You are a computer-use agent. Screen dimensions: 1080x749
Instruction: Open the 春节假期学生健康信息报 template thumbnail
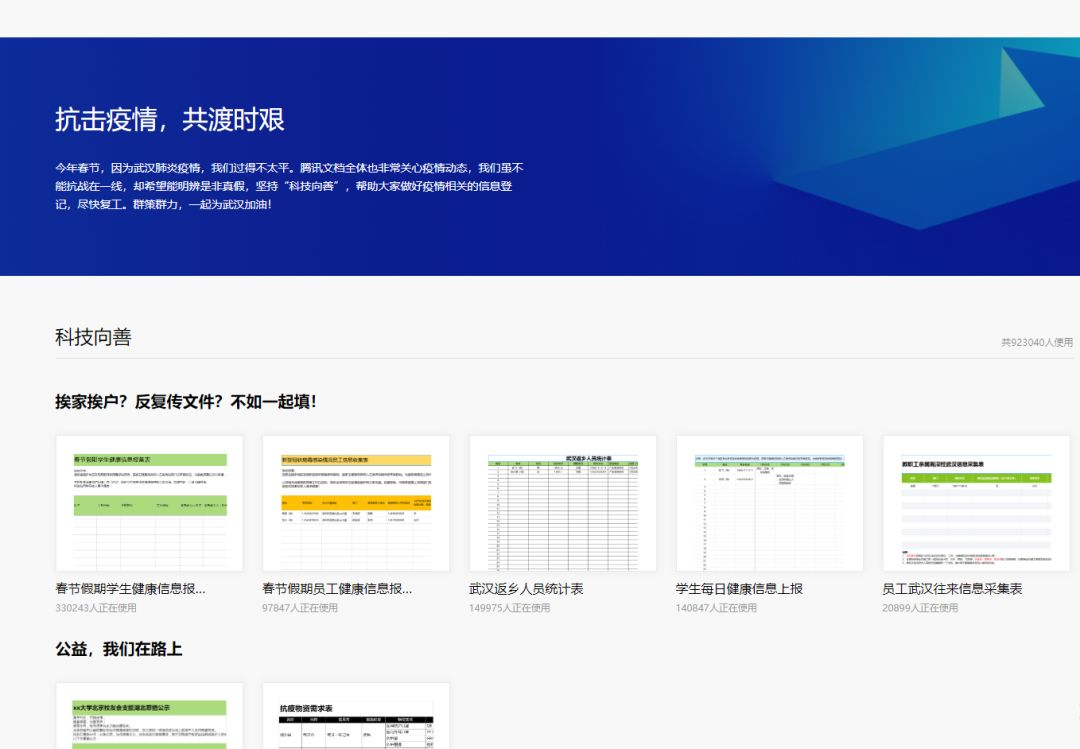click(149, 503)
